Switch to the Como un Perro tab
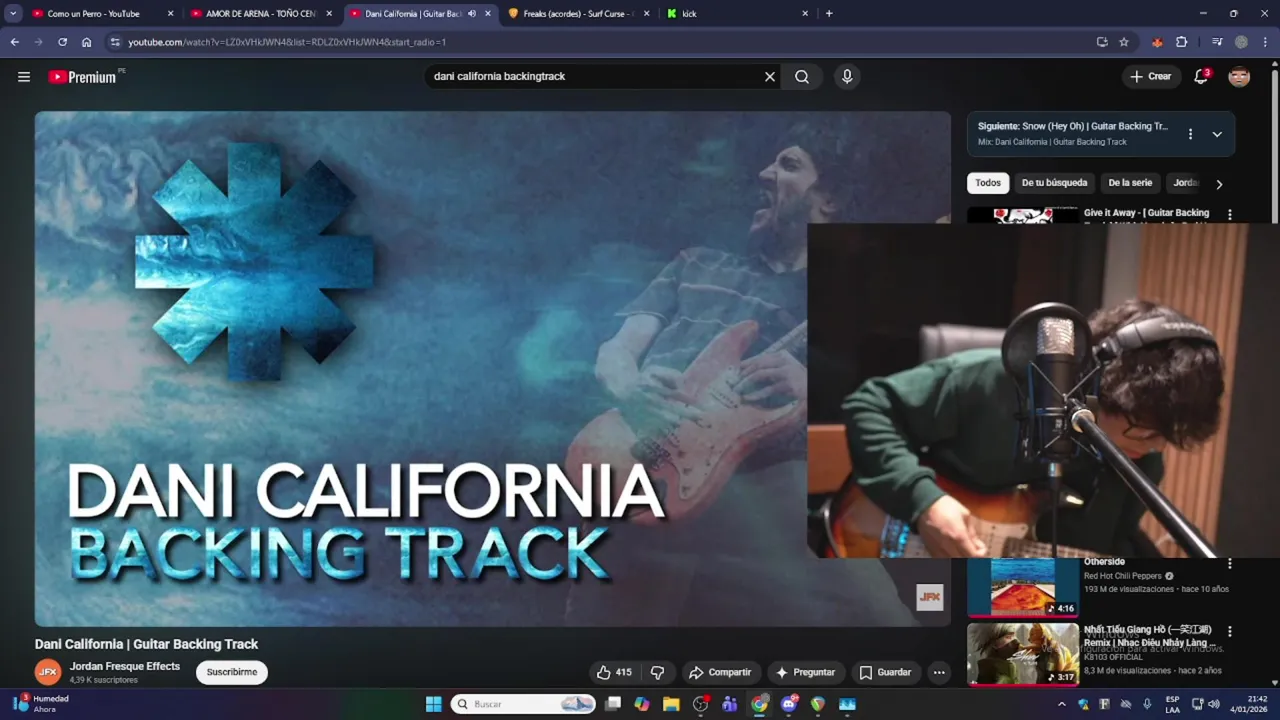Image resolution: width=1280 pixels, height=720 pixels. pos(93,14)
